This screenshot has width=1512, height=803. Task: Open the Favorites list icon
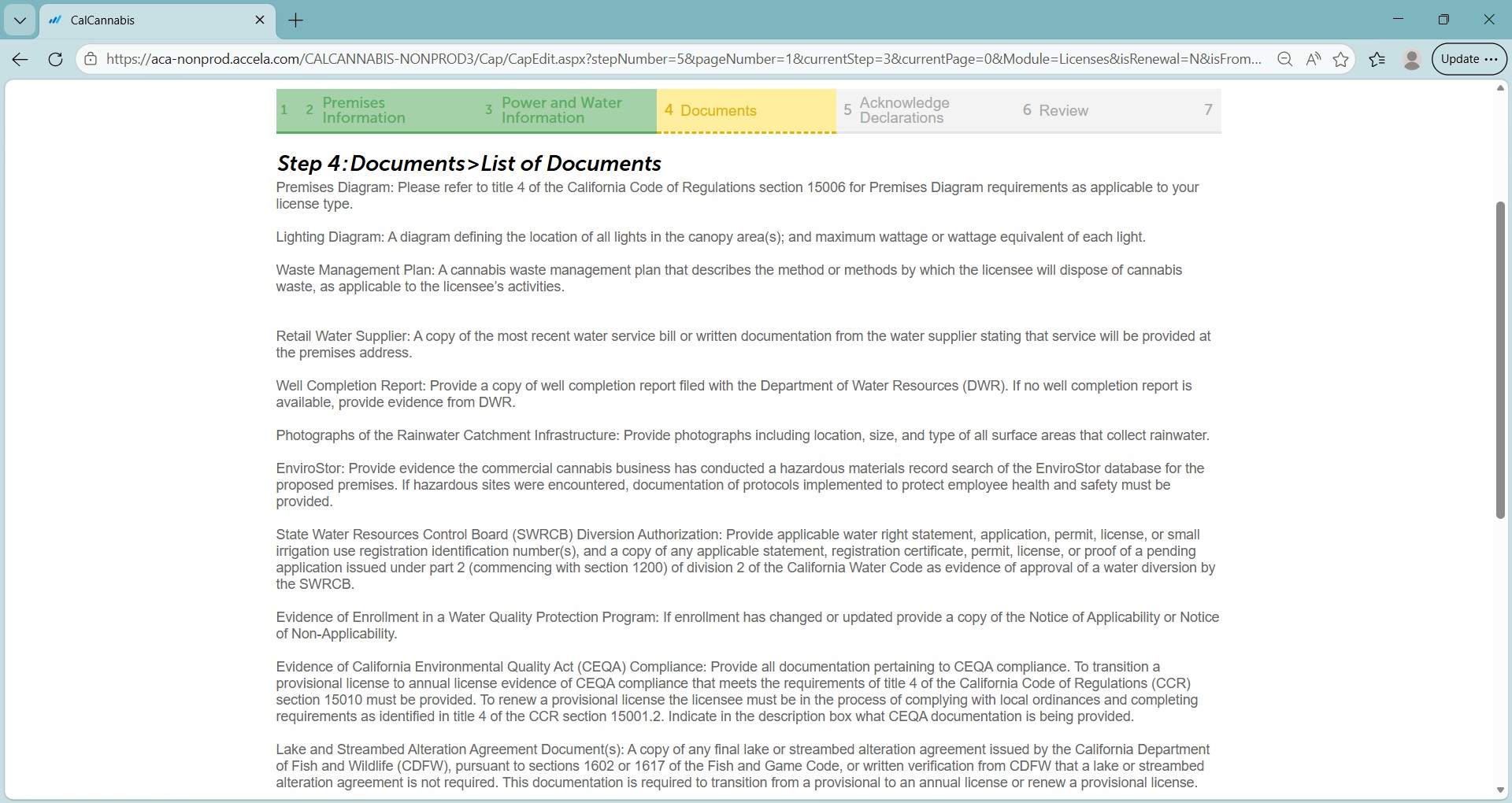(1377, 59)
